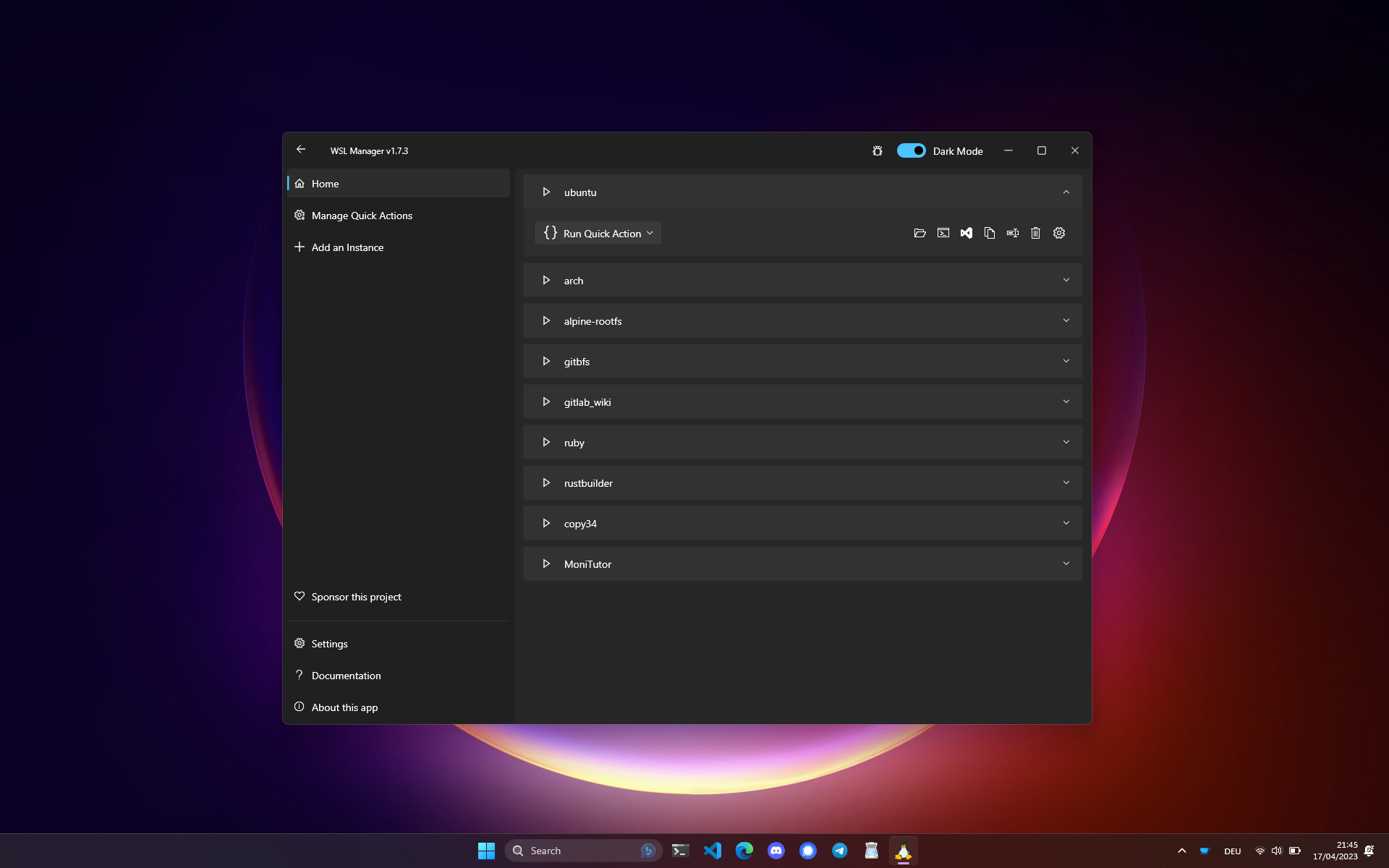1389x868 pixels.
Task: Open Documentation page link
Action: [346, 674]
